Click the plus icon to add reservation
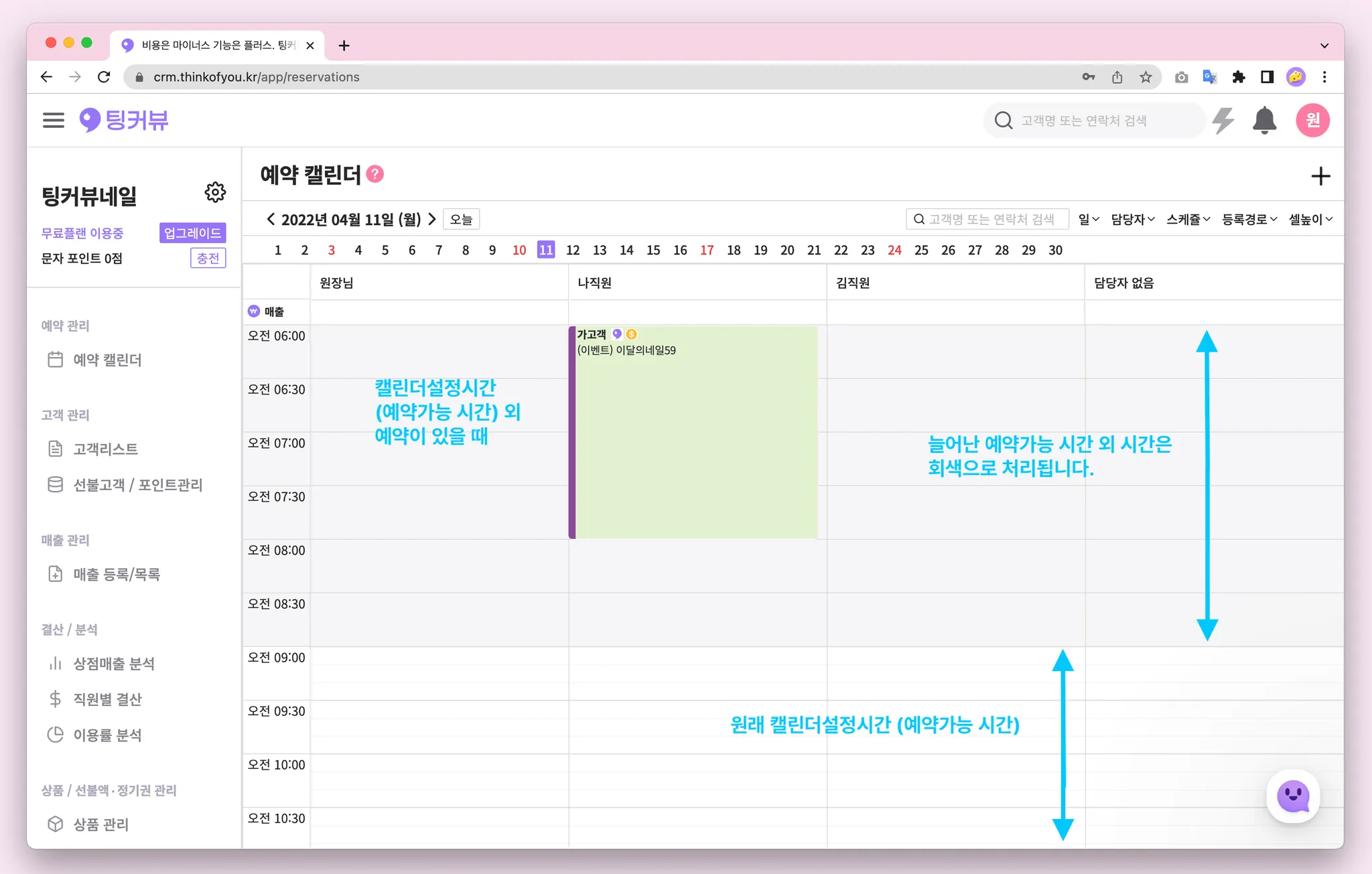Viewport: 1372px width, 874px height. pos(1320,177)
